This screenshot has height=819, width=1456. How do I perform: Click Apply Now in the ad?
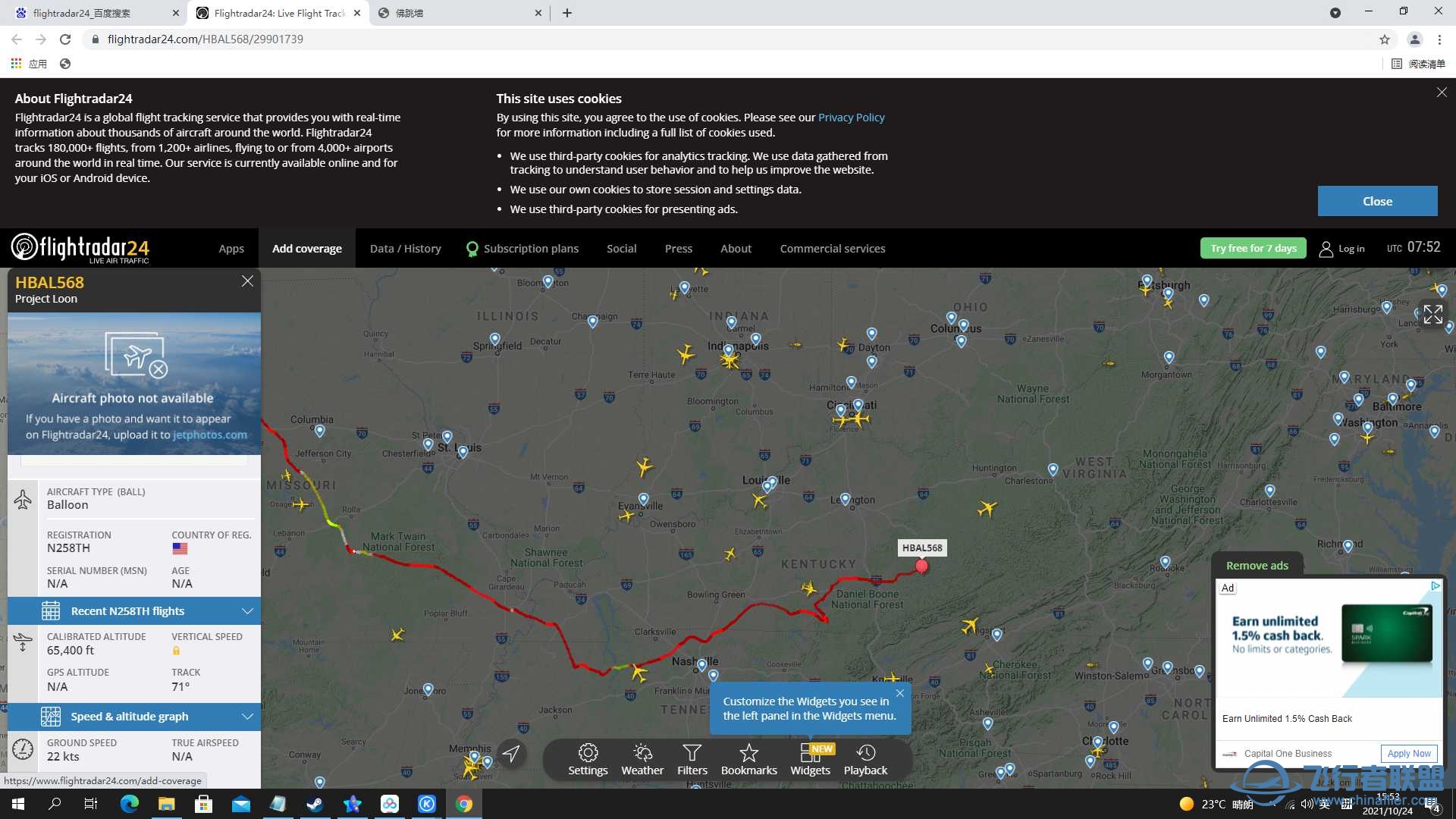pyautogui.click(x=1408, y=754)
